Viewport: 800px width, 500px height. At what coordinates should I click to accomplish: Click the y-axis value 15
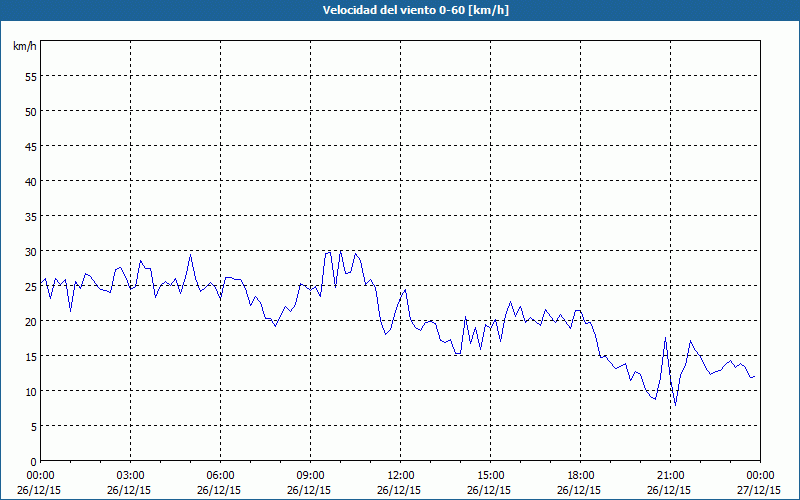[31, 356]
